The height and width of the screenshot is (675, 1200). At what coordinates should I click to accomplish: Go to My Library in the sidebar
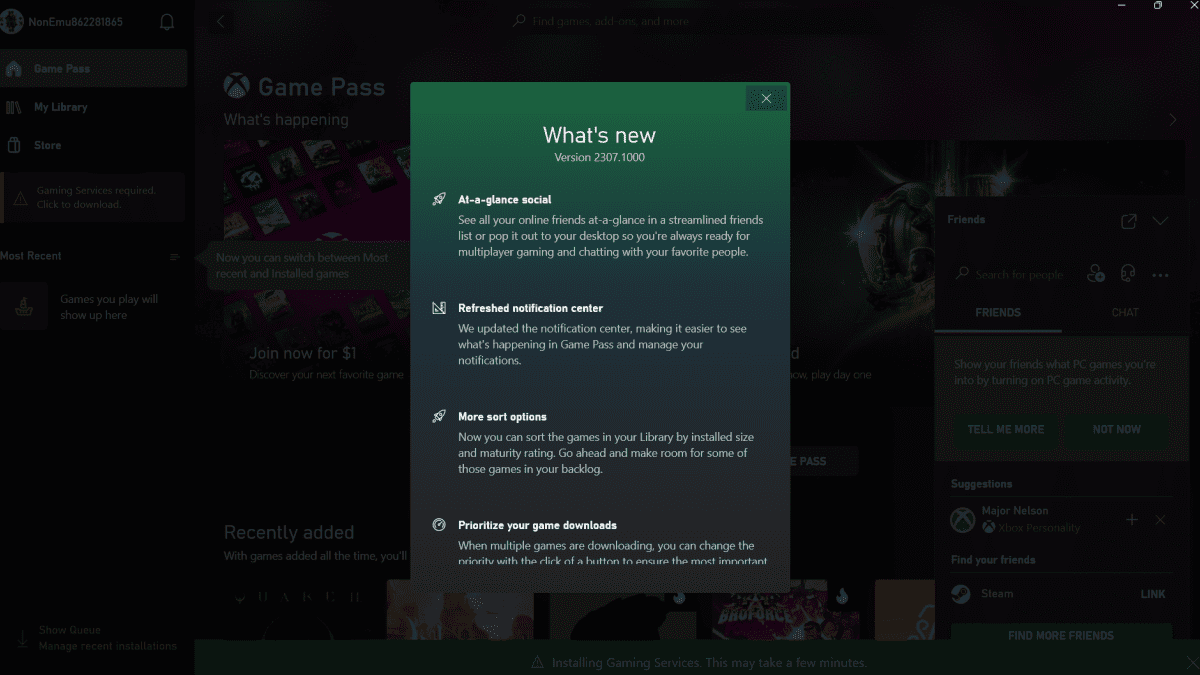coord(93,107)
